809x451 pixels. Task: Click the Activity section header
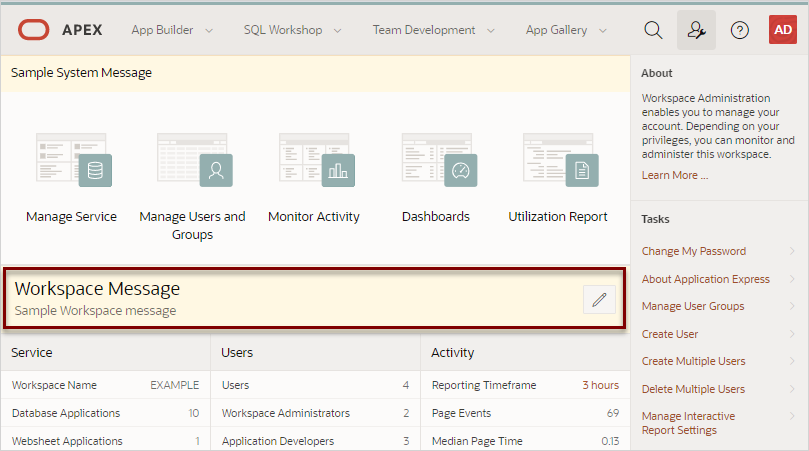[x=452, y=352]
